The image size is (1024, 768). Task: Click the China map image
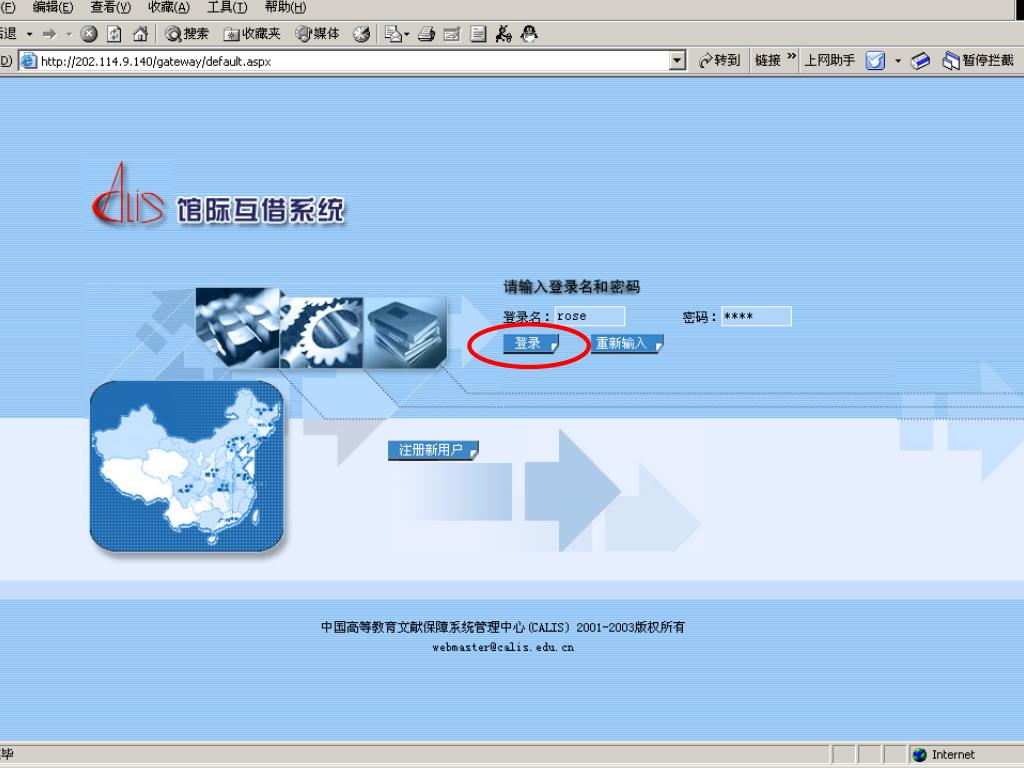click(187, 466)
